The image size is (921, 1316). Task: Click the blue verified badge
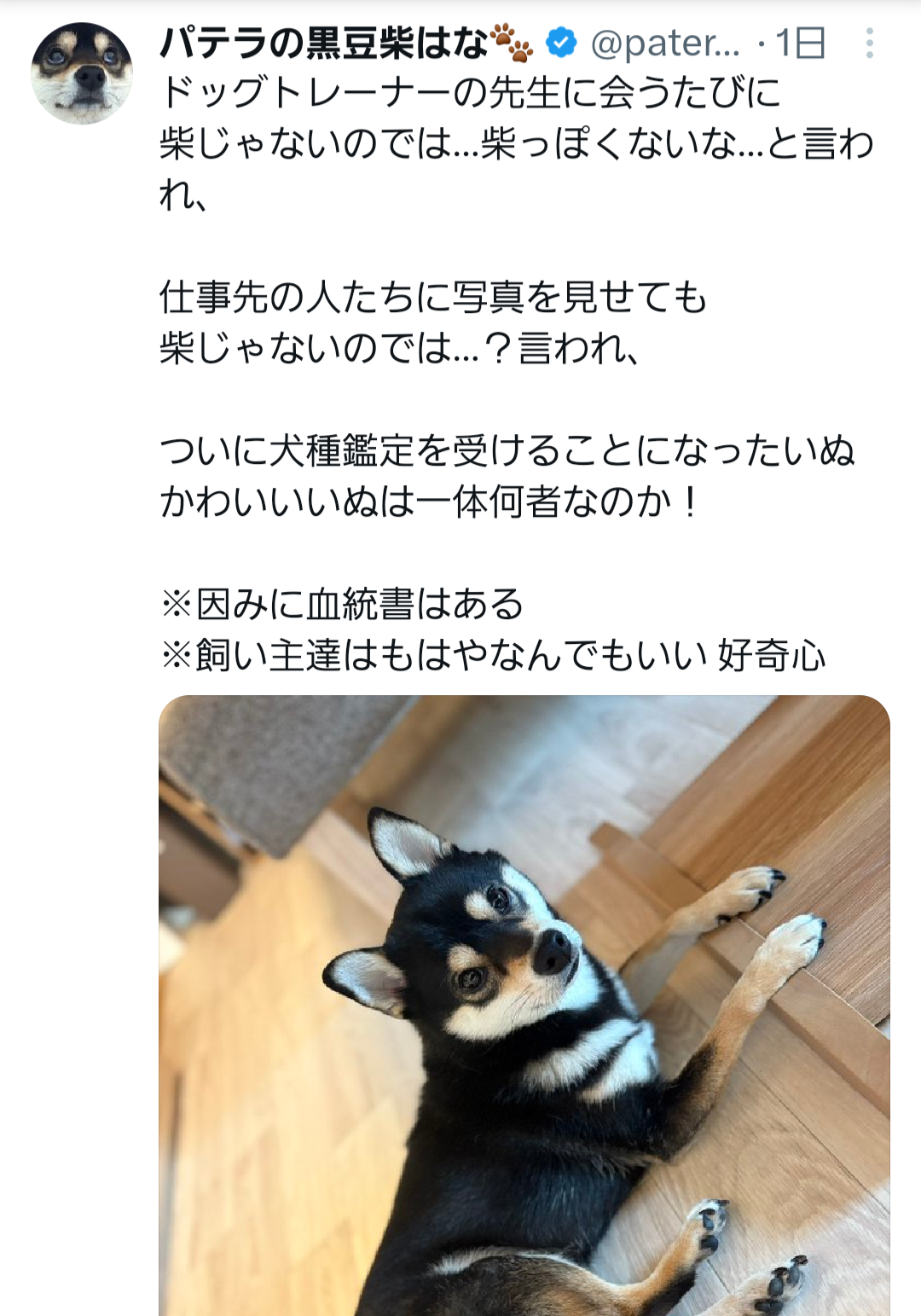click(x=561, y=42)
